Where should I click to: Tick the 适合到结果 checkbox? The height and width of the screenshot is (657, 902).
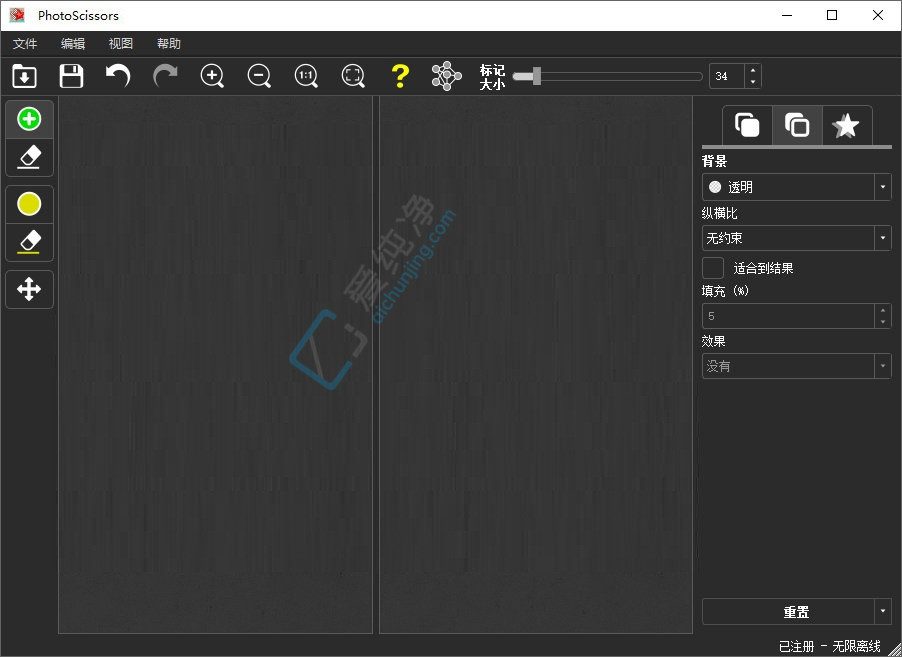point(713,268)
